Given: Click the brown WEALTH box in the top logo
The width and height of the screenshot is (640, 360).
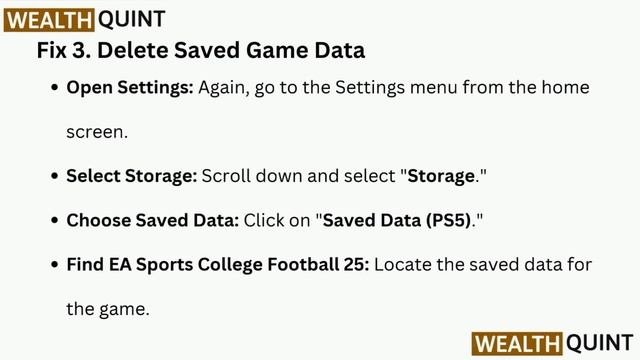Looking at the screenshot, I should (x=49, y=20).
